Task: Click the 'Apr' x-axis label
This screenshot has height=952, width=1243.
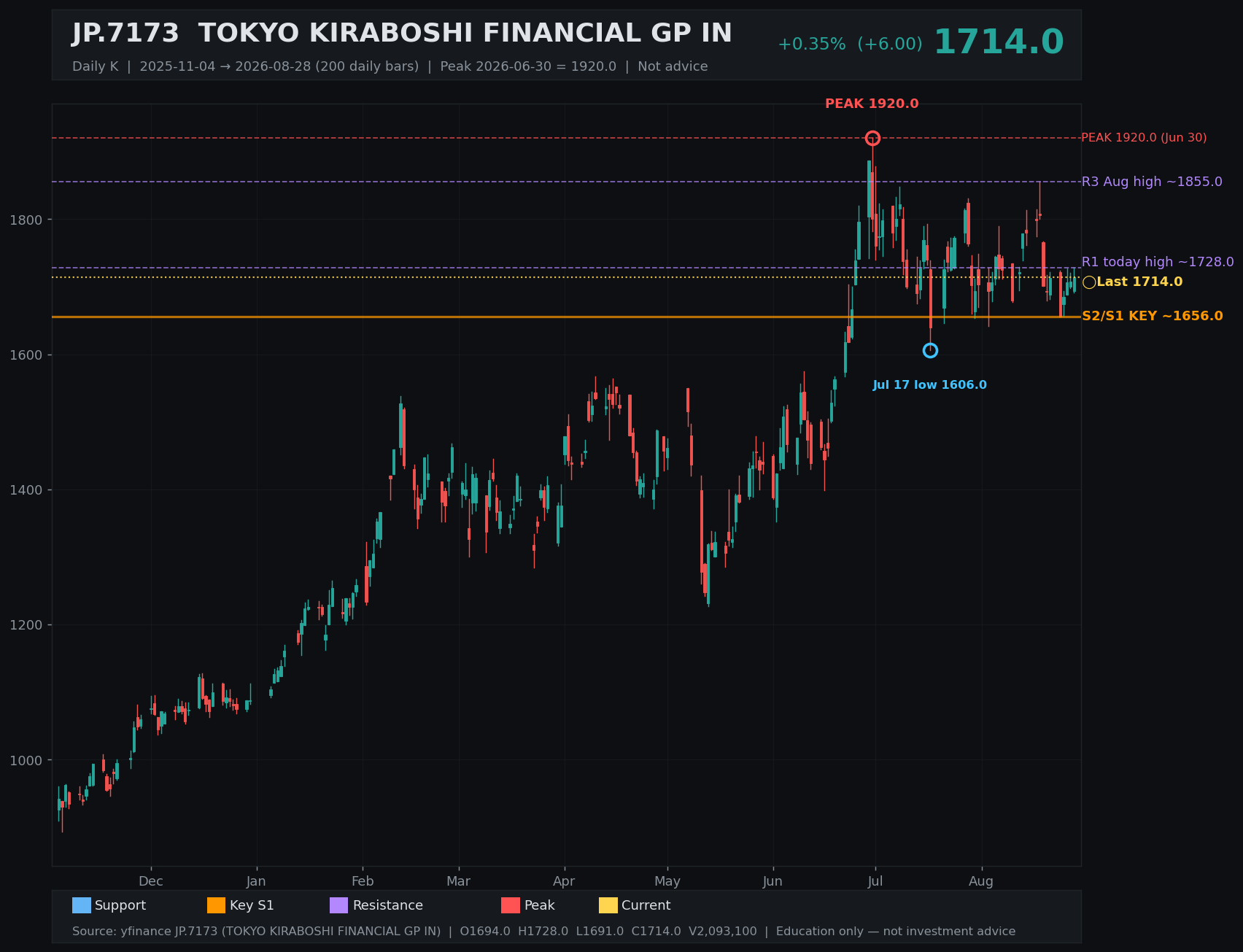Action: pyautogui.click(x=564, y=881)
